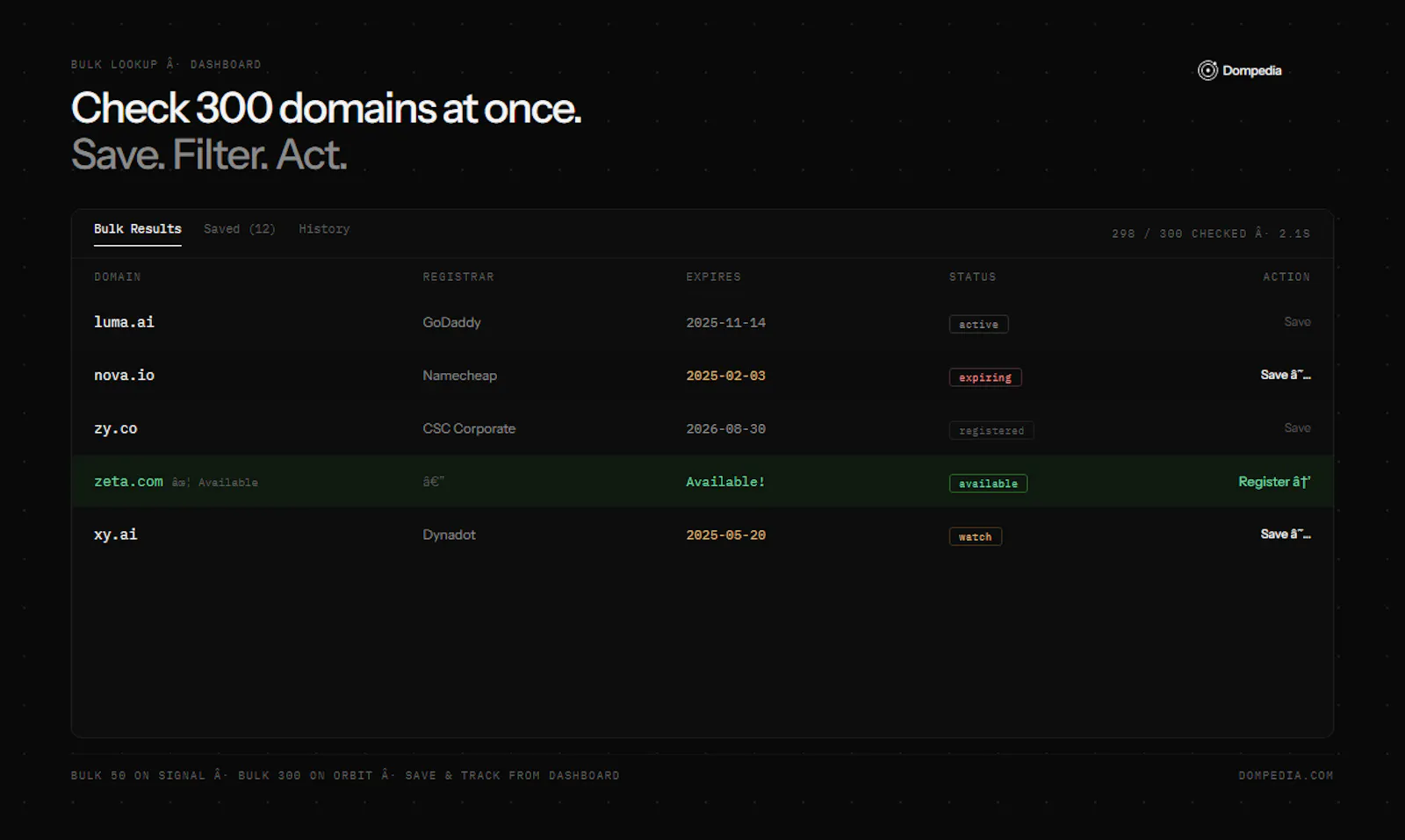Click the Dompedia logo icon
This screenshot has width=1405, height=840.
(x=1207, y=70)
